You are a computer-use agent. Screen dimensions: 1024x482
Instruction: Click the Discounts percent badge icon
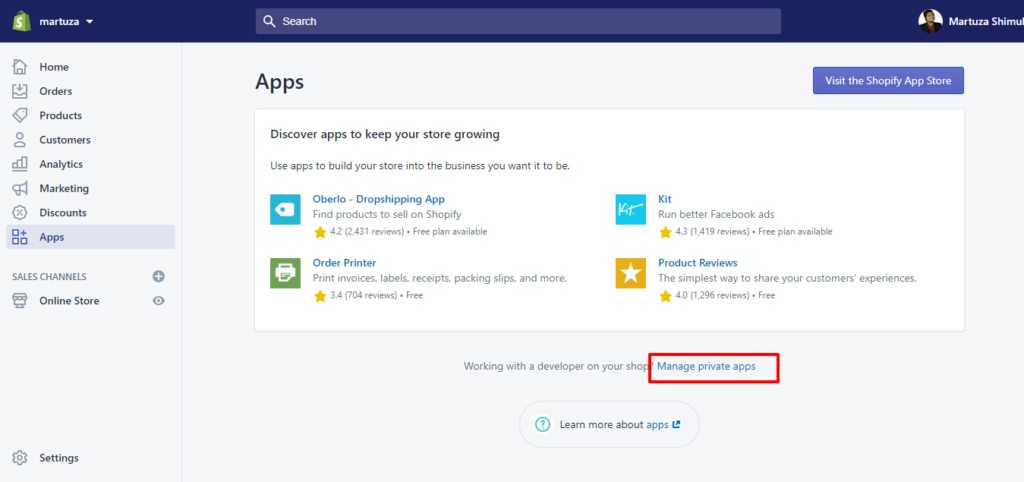coord(20,212)
